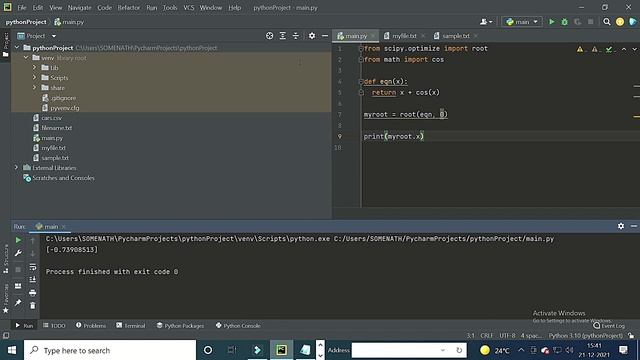640x360 pixels.
Task: Open Project panel settings gear
Action: pos(312,36)
